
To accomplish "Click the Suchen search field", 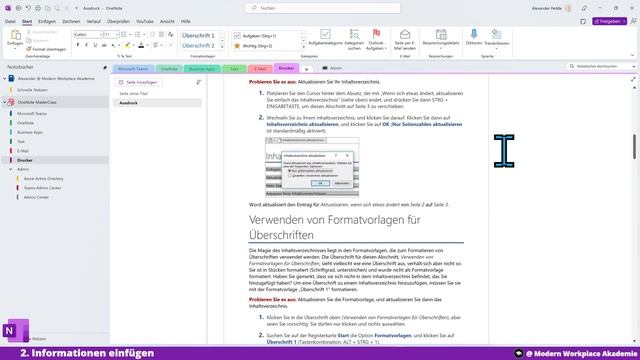I will 322,8.
